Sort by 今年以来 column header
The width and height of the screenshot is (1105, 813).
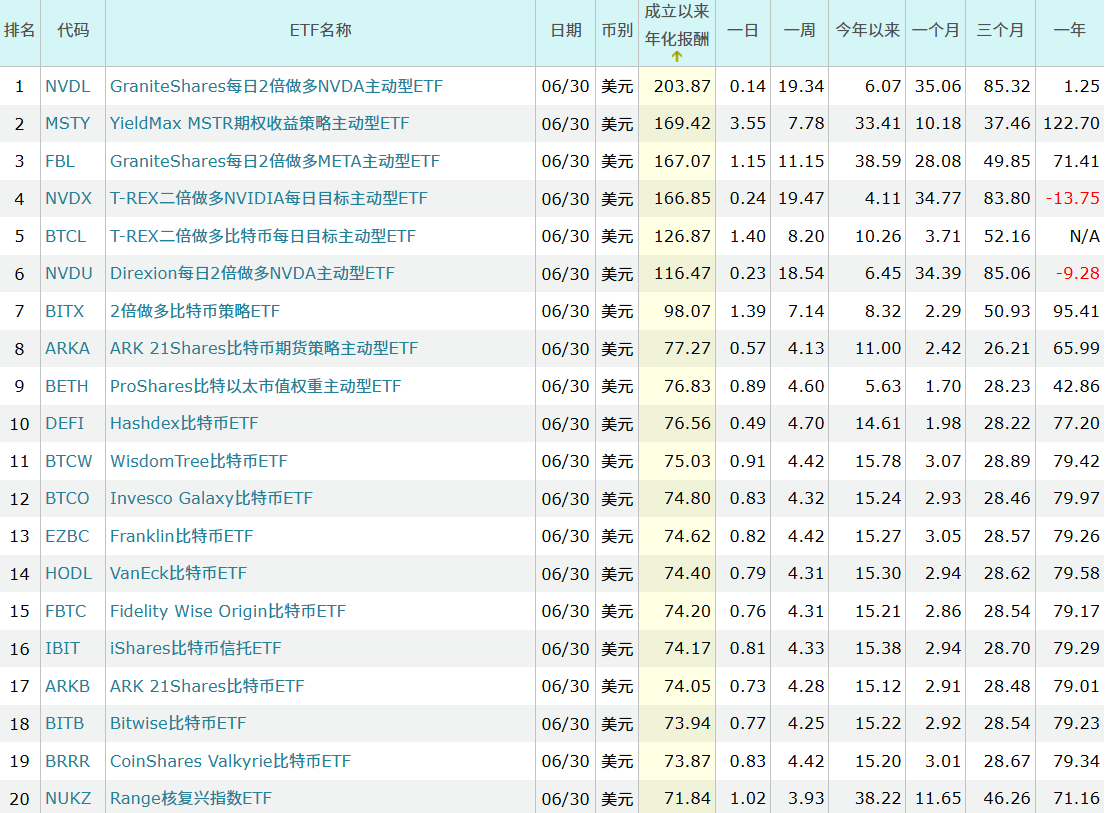pos(868,30)
